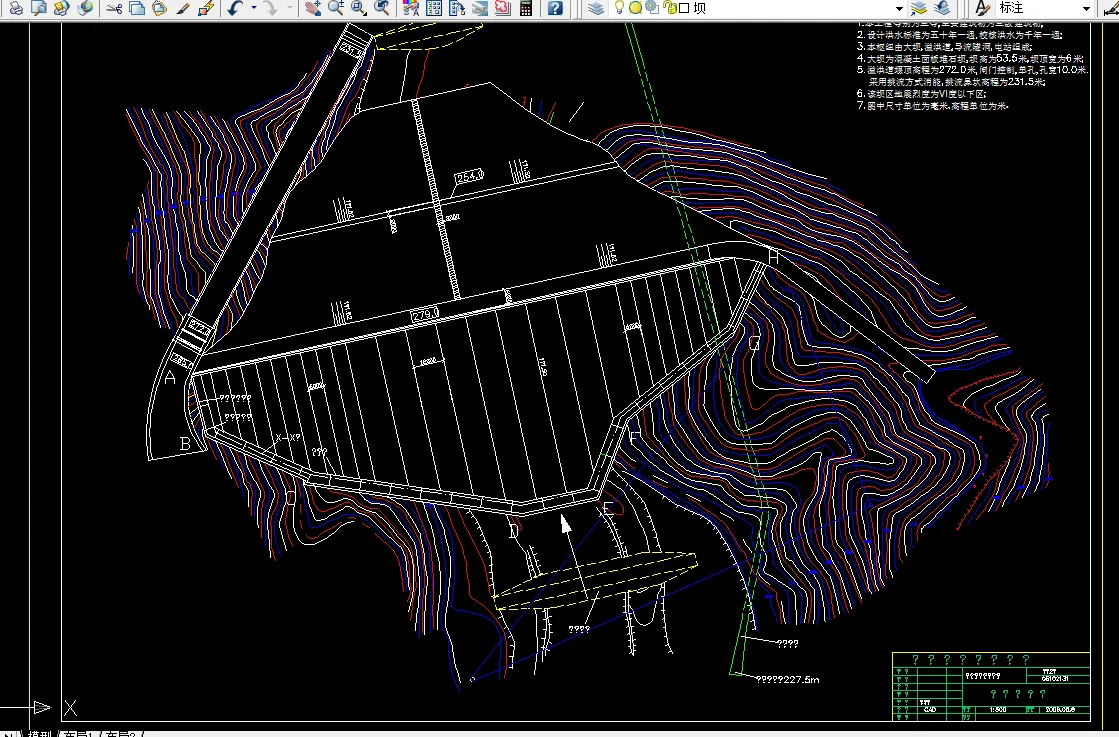This screenshot has width=1119, height=737.
Task: Click the Help question mark icon
Action: pos(555,8)
